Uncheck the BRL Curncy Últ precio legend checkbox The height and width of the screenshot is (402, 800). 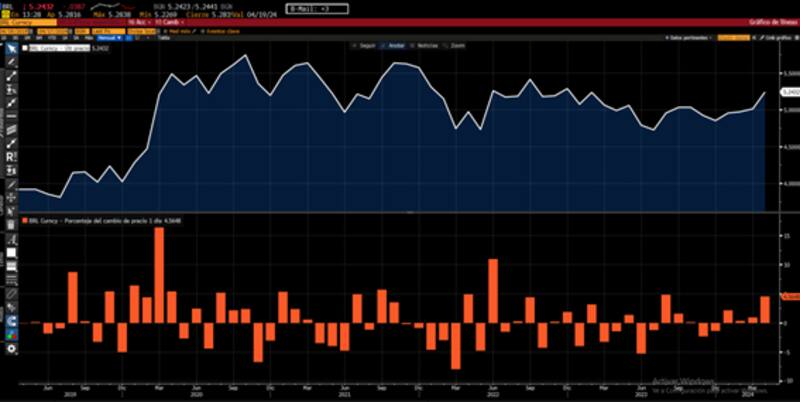[27, 46]
